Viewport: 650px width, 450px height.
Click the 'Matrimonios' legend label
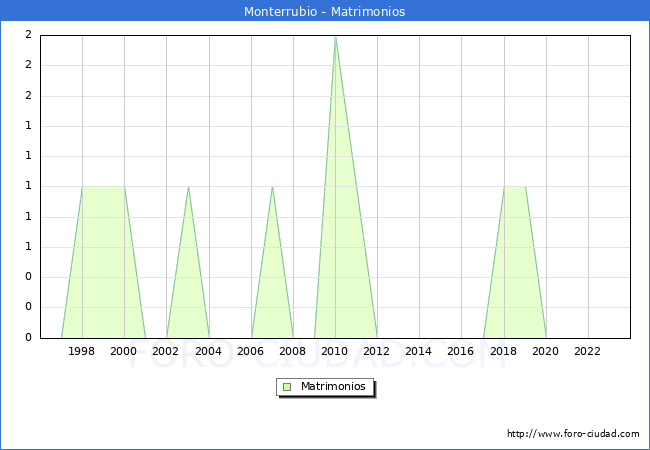pos(333,386)
